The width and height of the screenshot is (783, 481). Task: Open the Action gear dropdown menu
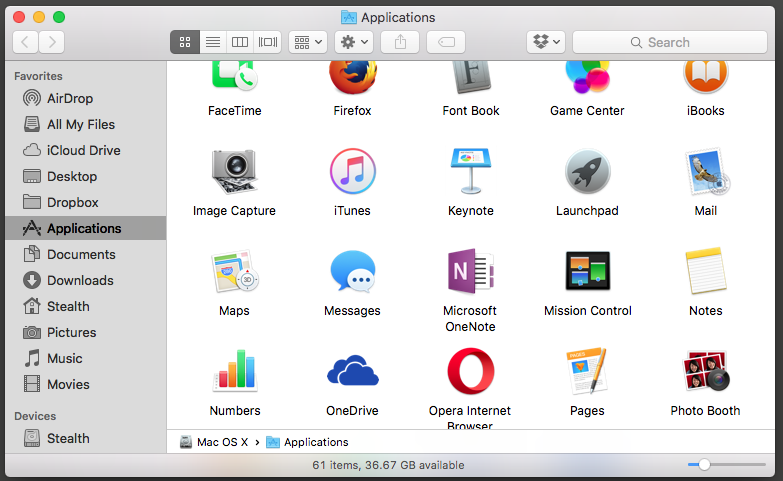click(x=353, y=42)
